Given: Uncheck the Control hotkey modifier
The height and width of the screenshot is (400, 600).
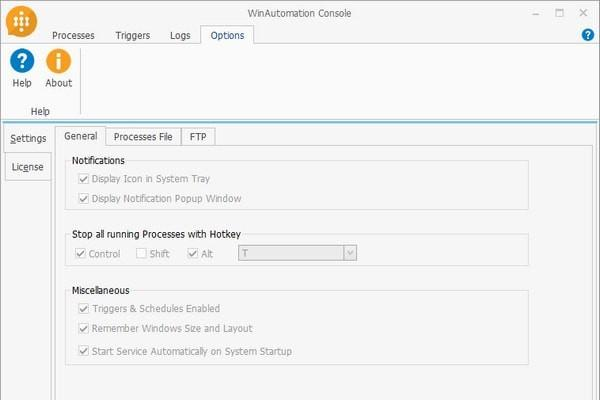Looking at the screenshot, I should [x=80, y=253].
